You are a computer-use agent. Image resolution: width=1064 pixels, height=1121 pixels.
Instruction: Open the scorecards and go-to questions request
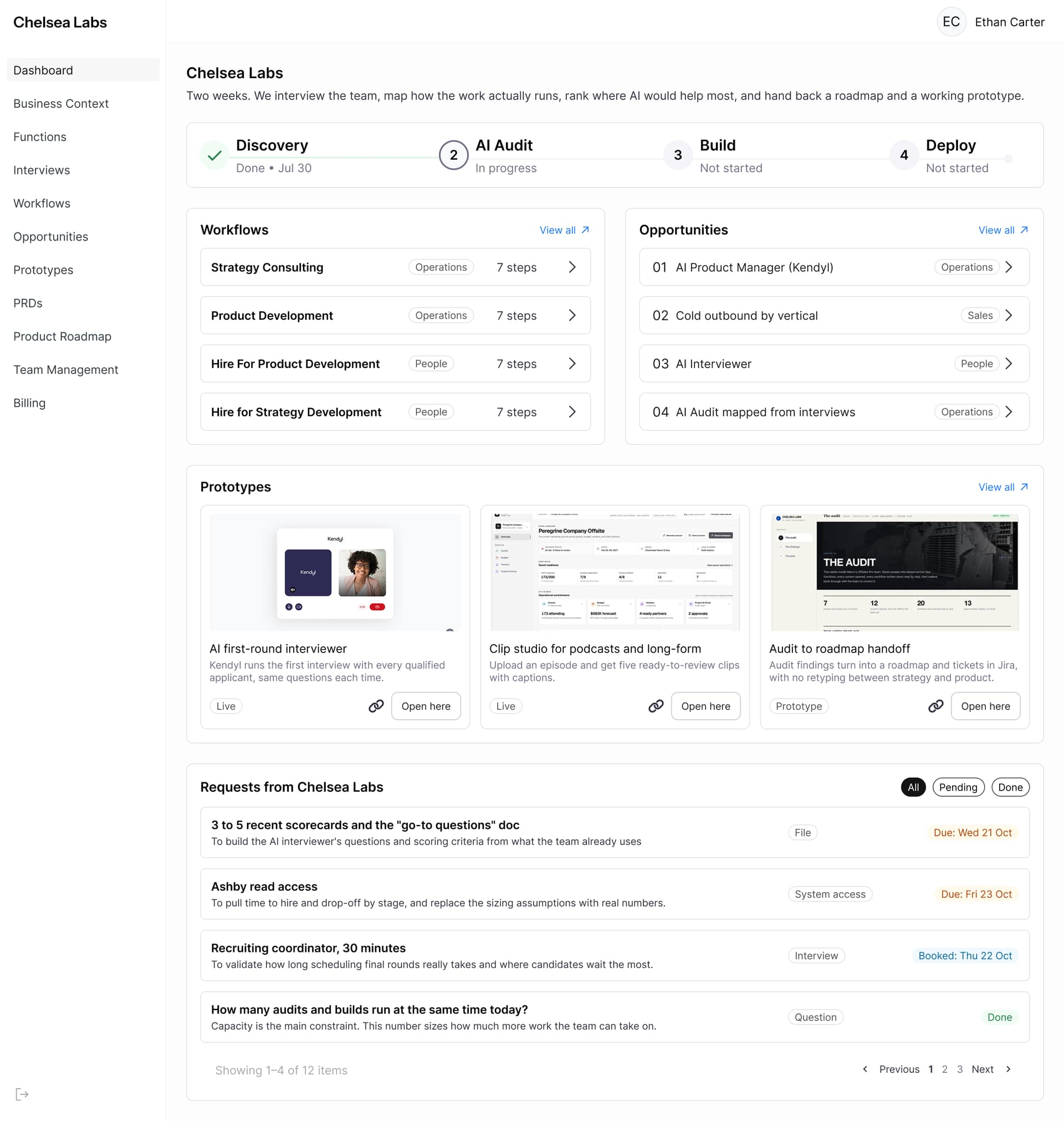[615, 833]
